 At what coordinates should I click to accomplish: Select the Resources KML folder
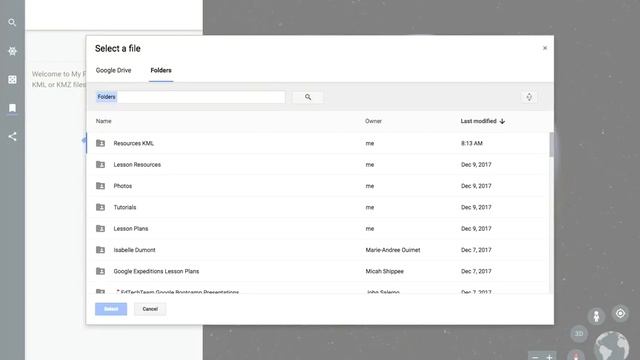pos(318,143)
